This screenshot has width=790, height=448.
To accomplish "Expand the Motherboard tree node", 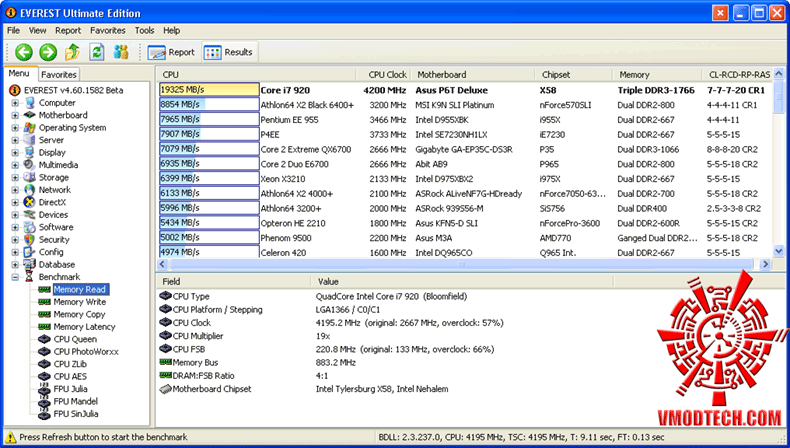I will coord(15,115).
